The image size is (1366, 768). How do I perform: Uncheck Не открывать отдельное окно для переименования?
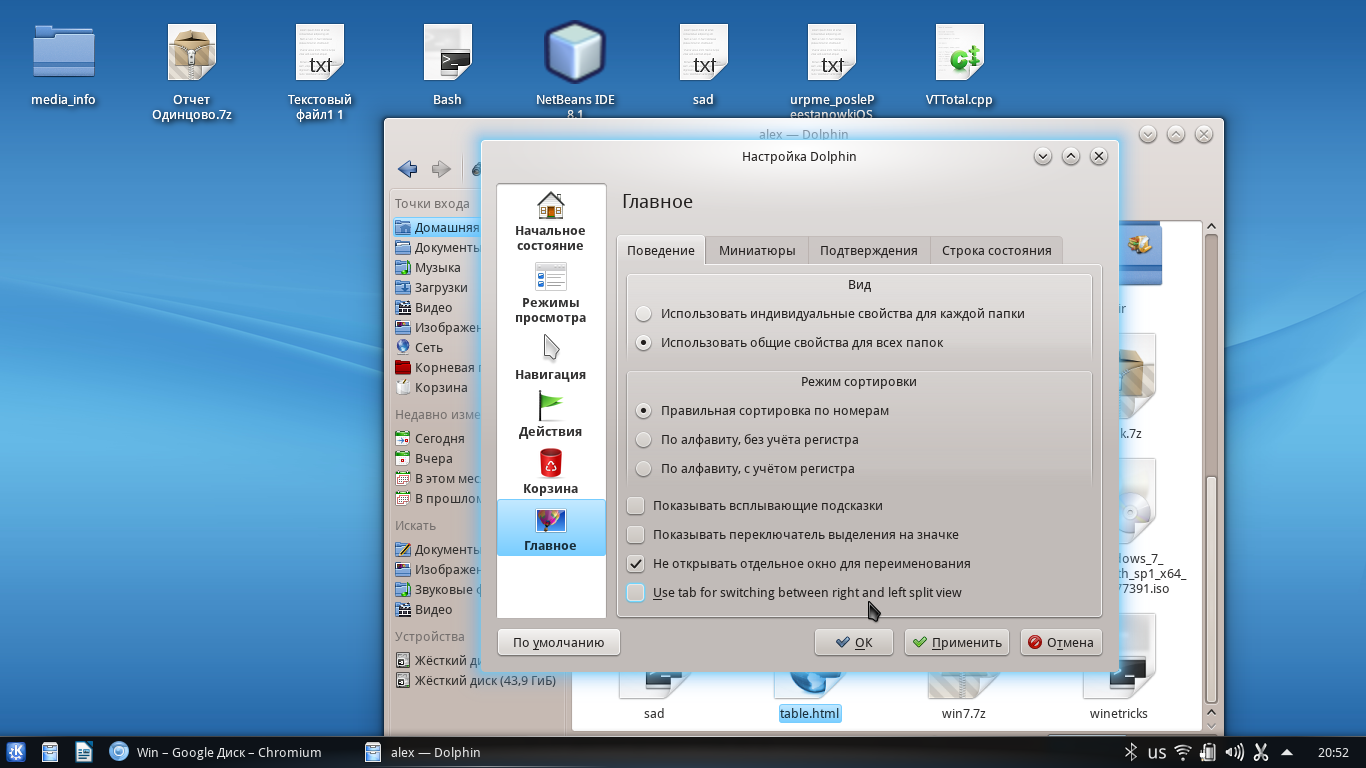coord(636,564)
